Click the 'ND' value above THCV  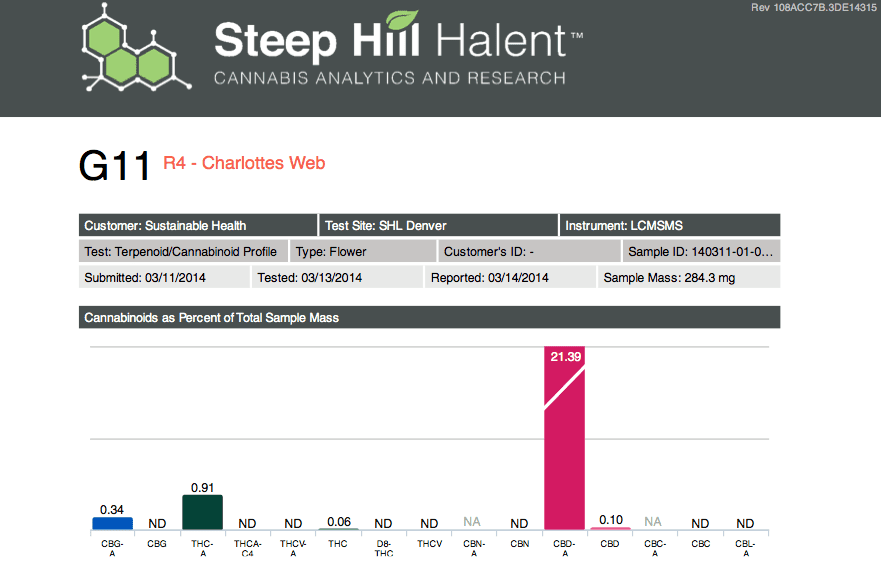(x=429, y=523)
